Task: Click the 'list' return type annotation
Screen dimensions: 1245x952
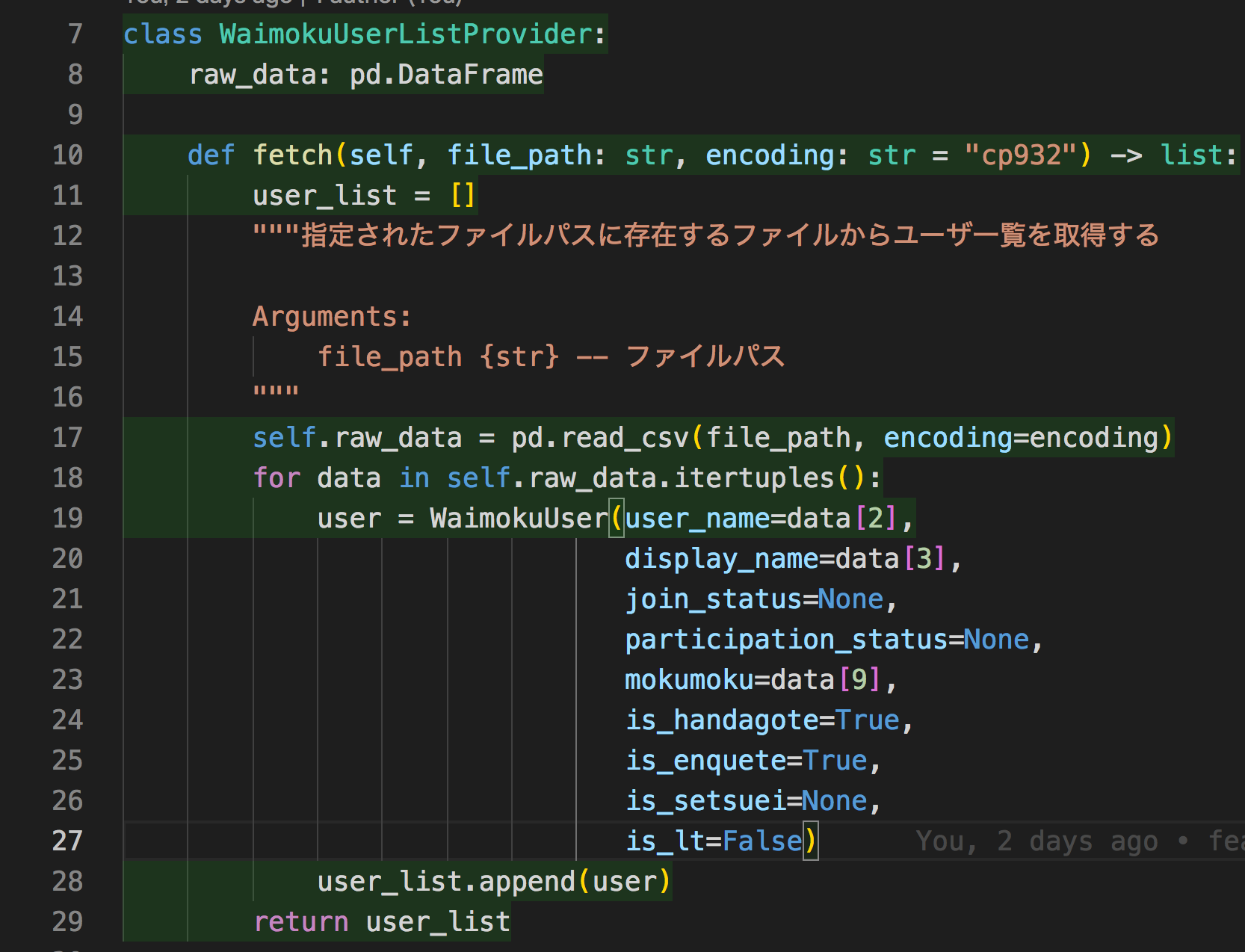Action: pyautogui.click(x=1191, y=155)
